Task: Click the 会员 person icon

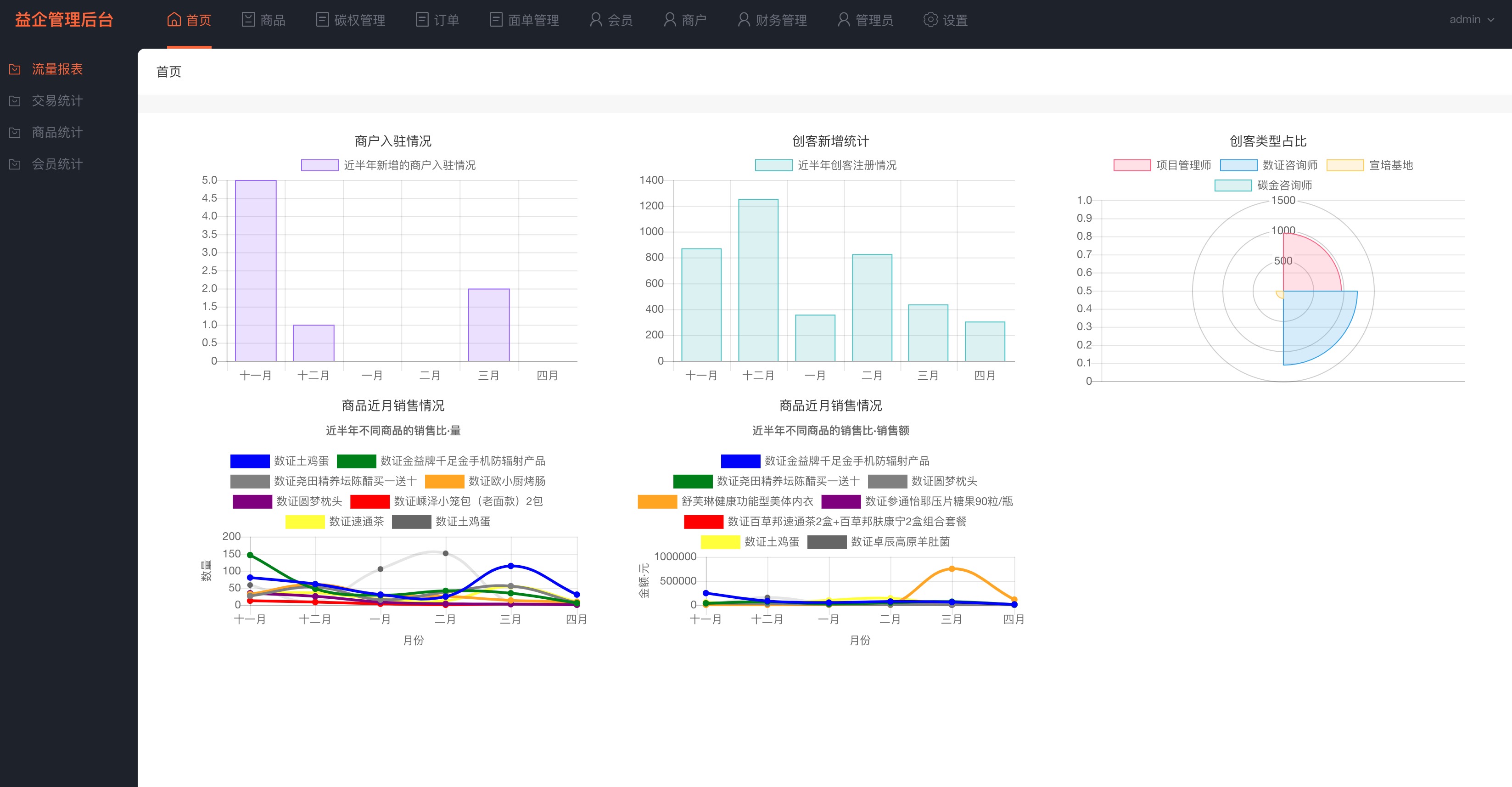Action: [596, 19]
